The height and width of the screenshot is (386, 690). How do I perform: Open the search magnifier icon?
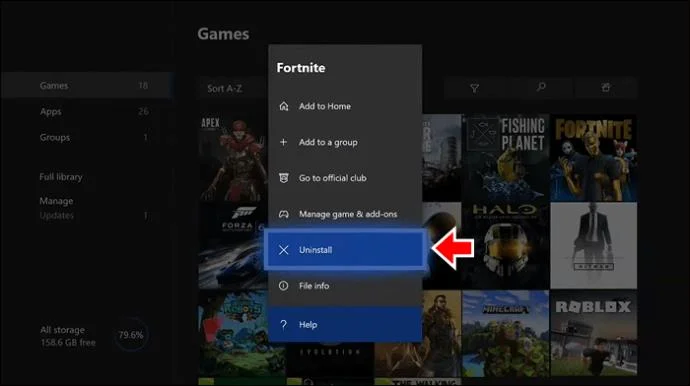[541, 88]
